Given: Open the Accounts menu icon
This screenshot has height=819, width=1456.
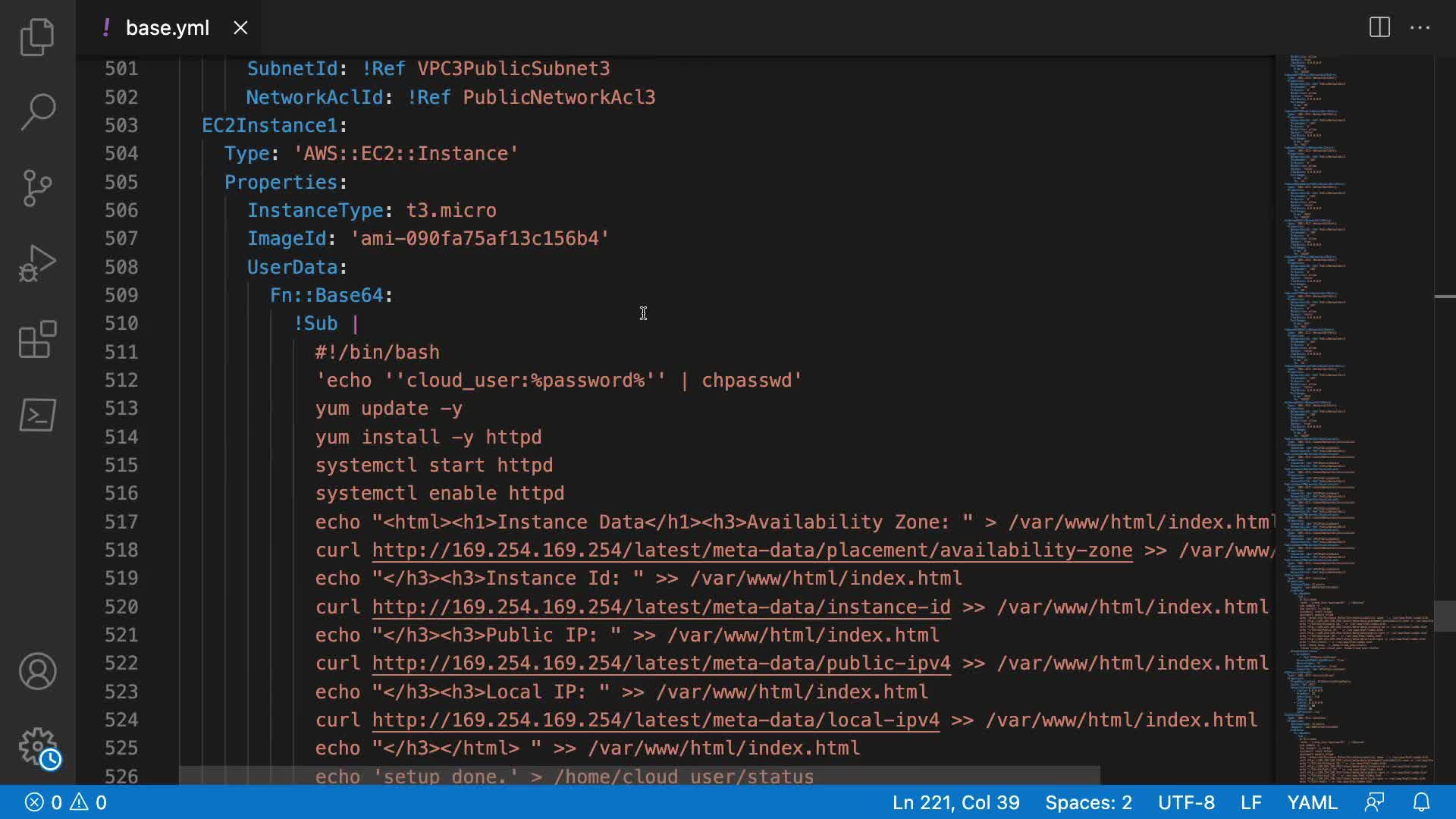Looking at the screenshot, I should coord(37,671).
